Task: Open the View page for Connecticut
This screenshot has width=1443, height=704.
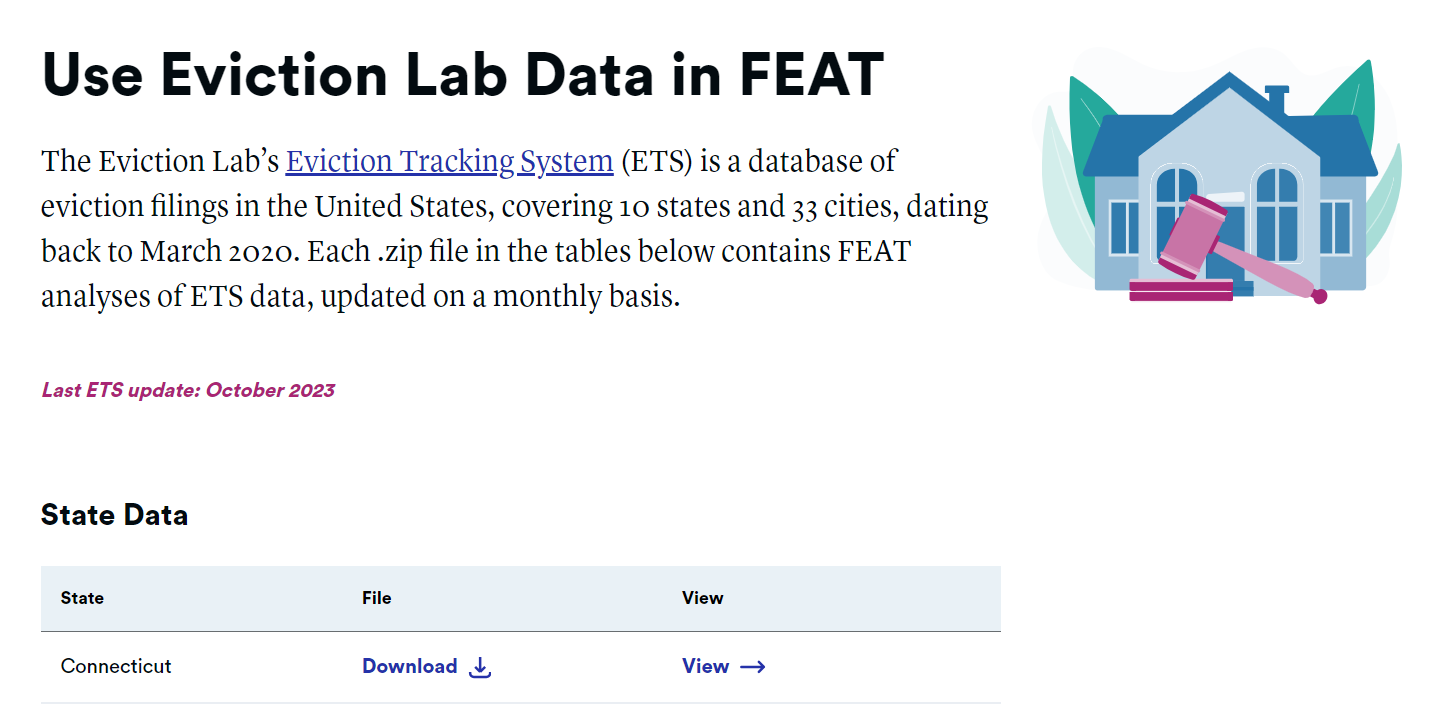Action: pos(705,666)
